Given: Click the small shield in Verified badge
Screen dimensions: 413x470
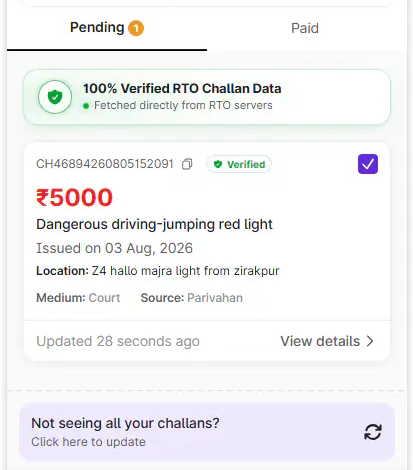Looking at the screenshot, I should pyautogui.click(x=218, y=164).
